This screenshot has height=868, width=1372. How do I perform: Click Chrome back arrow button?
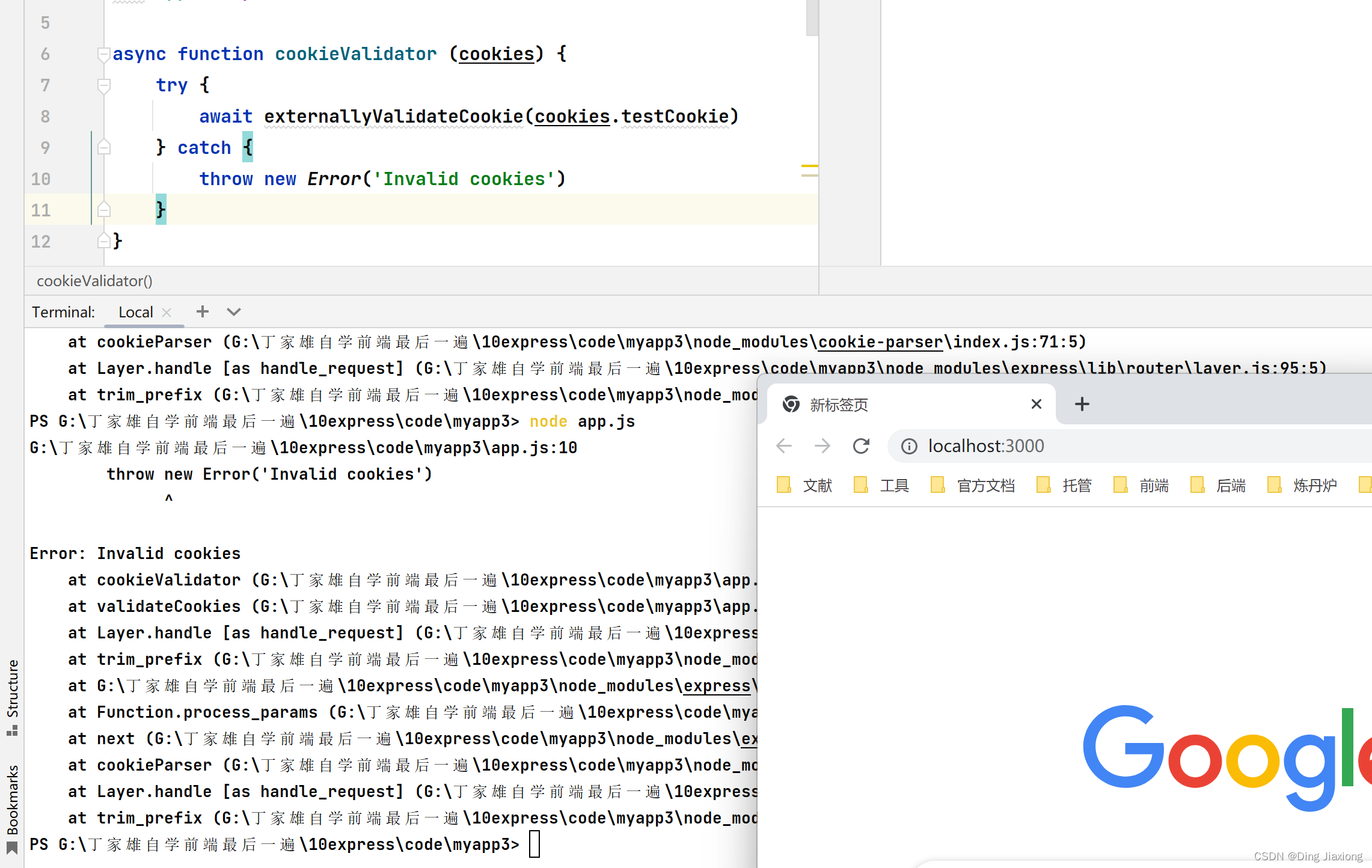click(784, 446)
